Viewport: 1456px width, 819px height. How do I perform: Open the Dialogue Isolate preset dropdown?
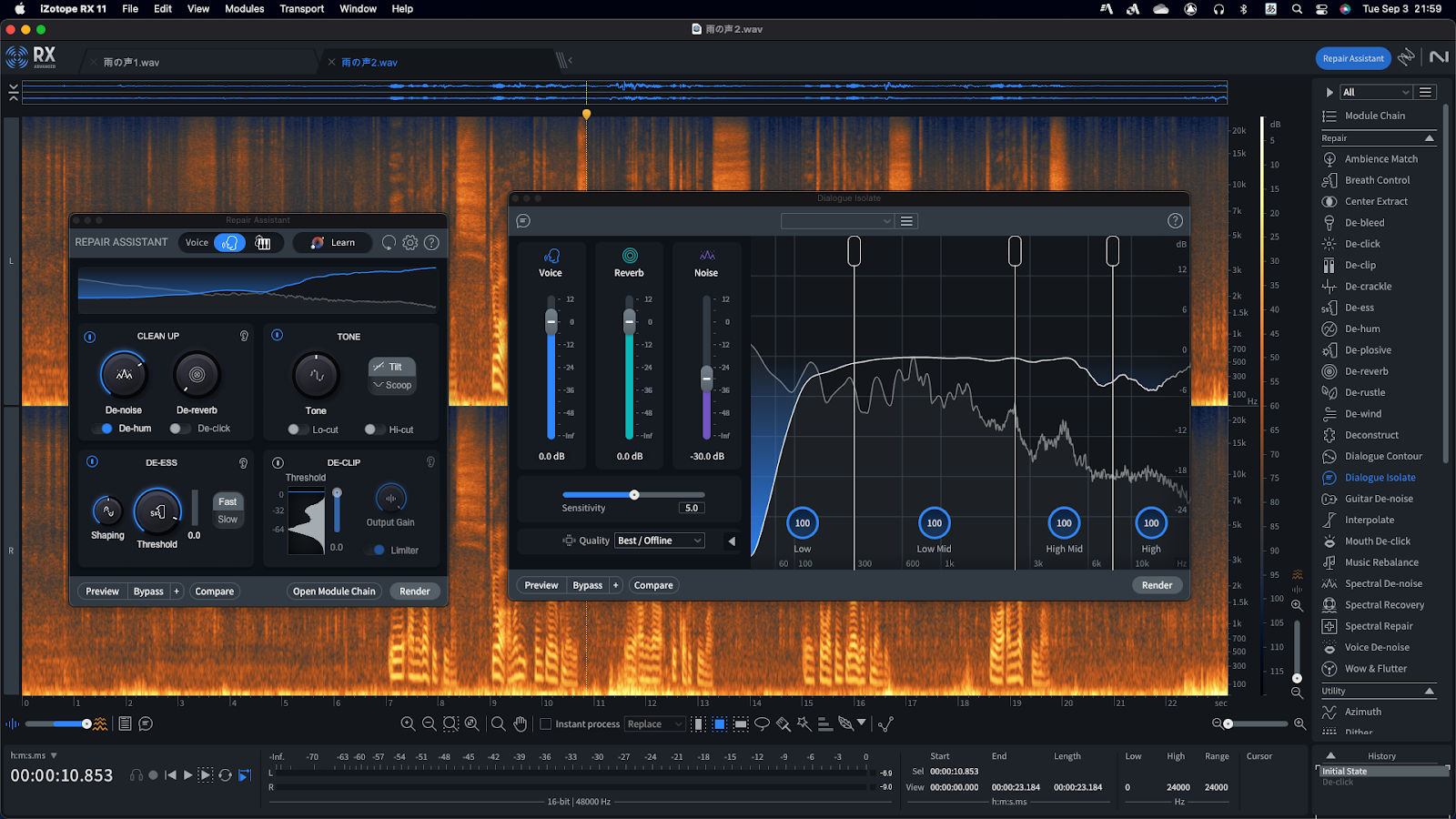[837, 221]
